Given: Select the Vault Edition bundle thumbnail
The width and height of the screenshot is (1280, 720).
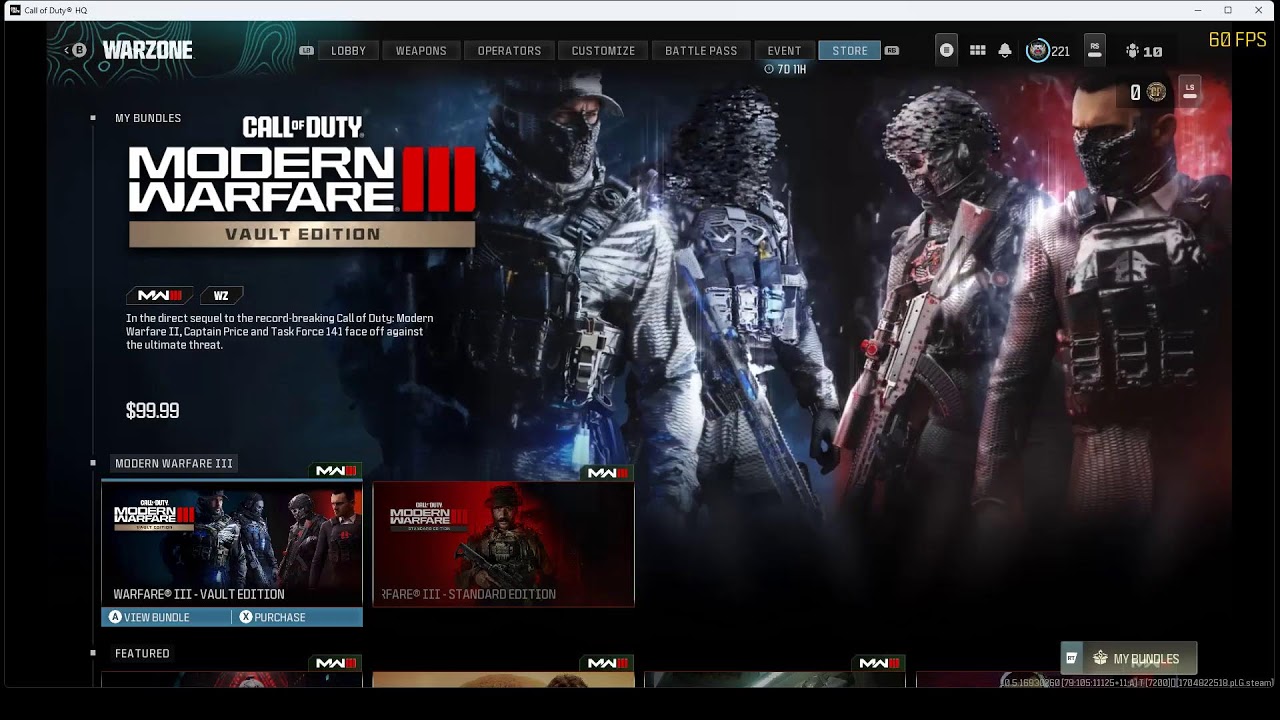Looking at the screenshot, I should point(232,544).
